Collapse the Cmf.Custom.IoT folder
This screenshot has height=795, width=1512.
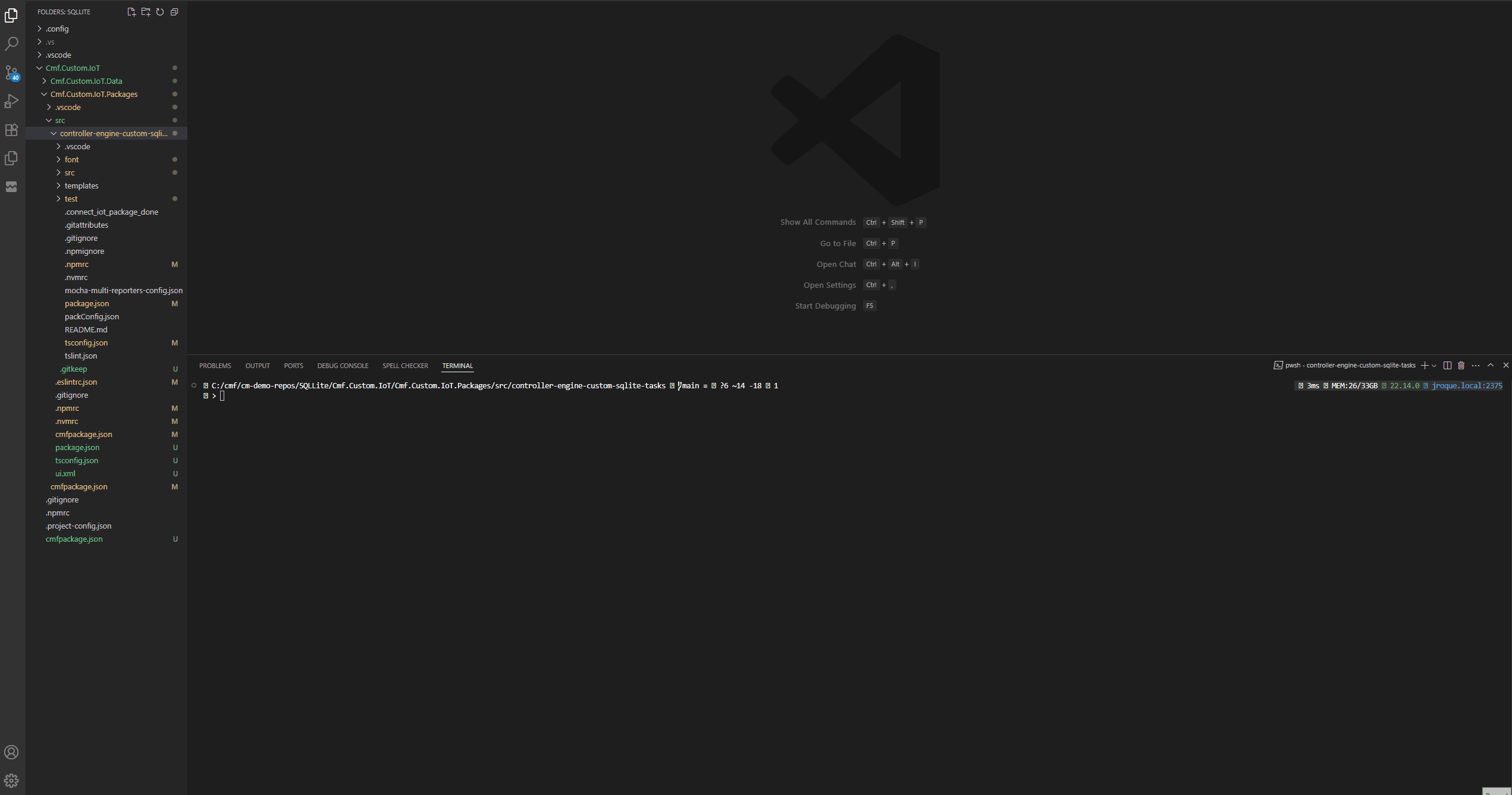pos(107,68)
